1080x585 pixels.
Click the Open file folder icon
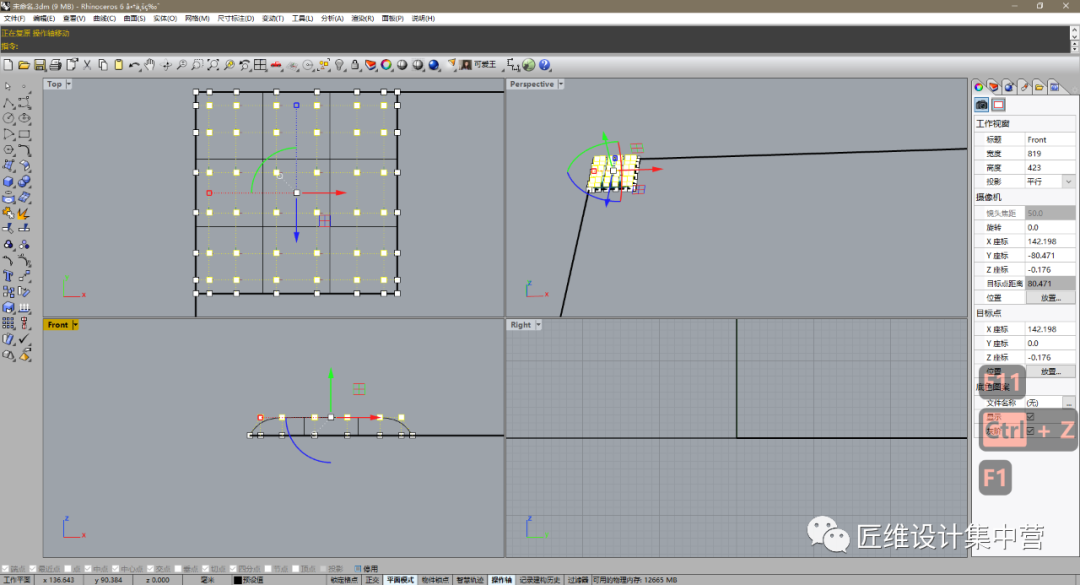click(x=23, y=65)
